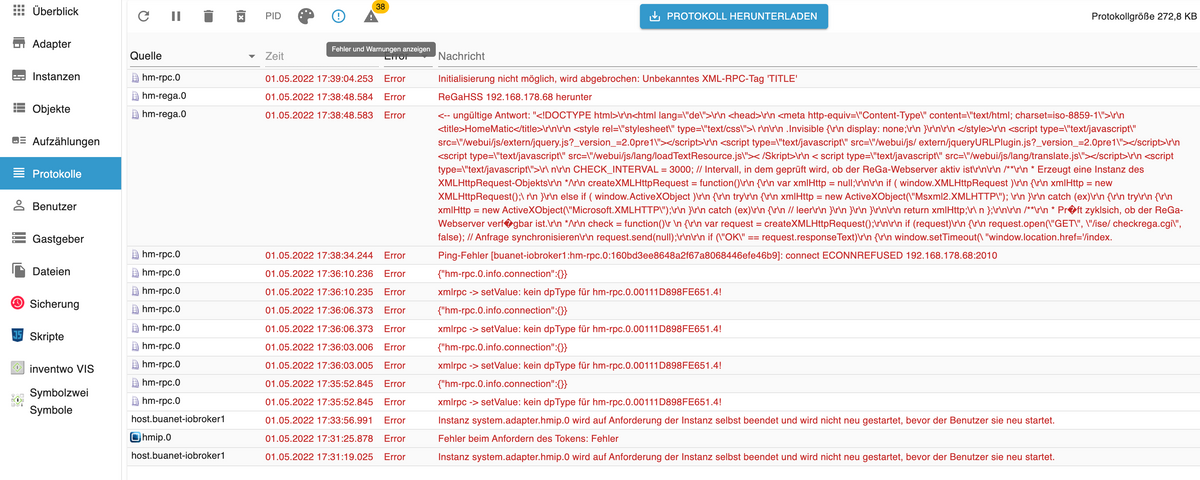Click the hmip.0 adapter icon in the log
Image resolution: width=1200 pixels, height=480 pixels.
137,438
